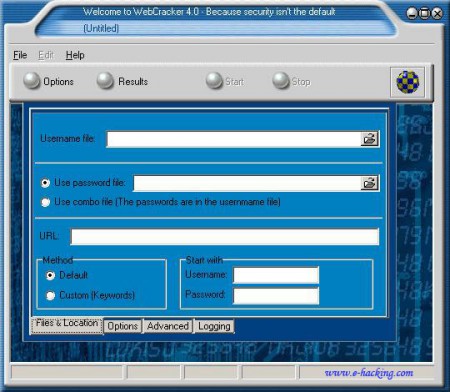450x392 pixels.
Task: Minimize the WebCracker window
Action: (x=412, y=14)
